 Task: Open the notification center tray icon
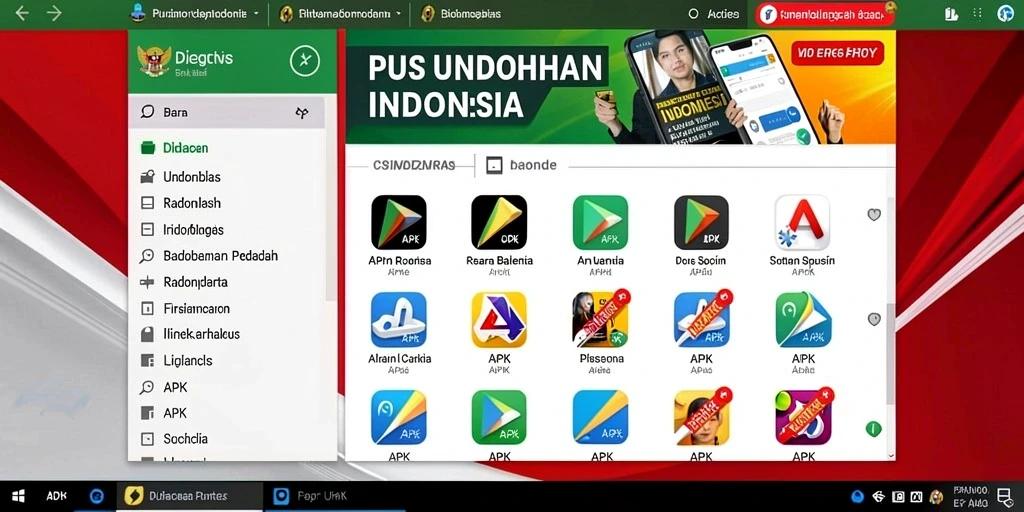click(1005, 496)
